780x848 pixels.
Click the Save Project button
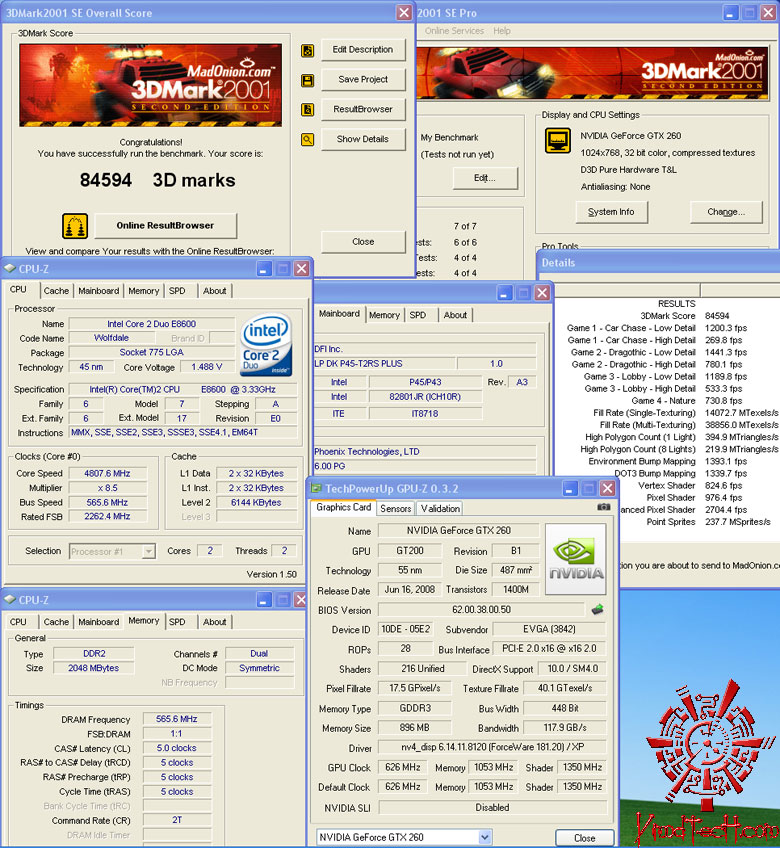click(x=363, y=80)
